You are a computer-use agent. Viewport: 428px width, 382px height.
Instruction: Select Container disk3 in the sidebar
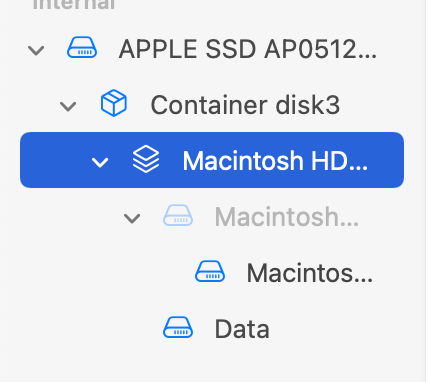(x=245, y=105)
